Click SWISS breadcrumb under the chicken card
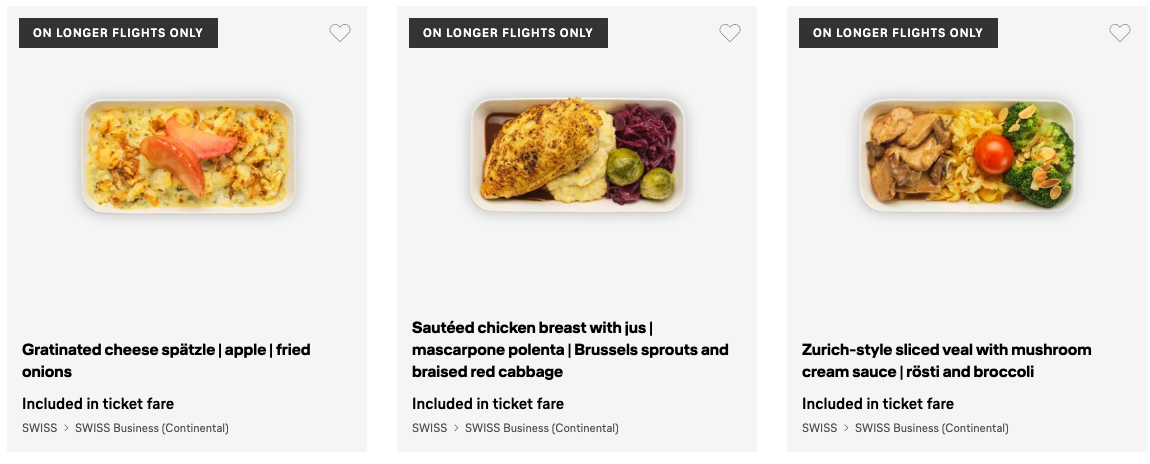The width and height of the screenshot is (1150, 464). point(429,428)
